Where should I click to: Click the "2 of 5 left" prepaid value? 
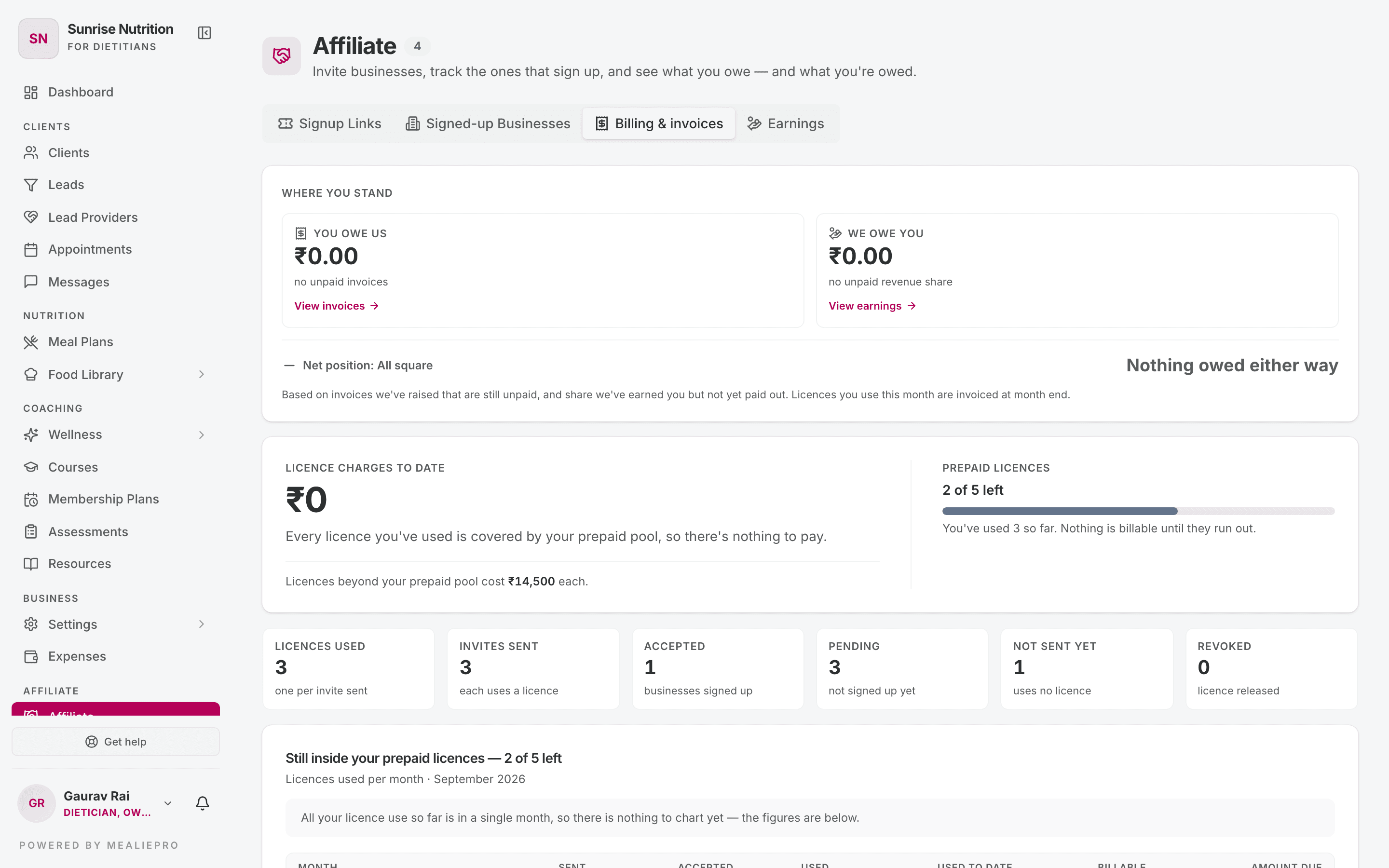[x=972, y=490]
